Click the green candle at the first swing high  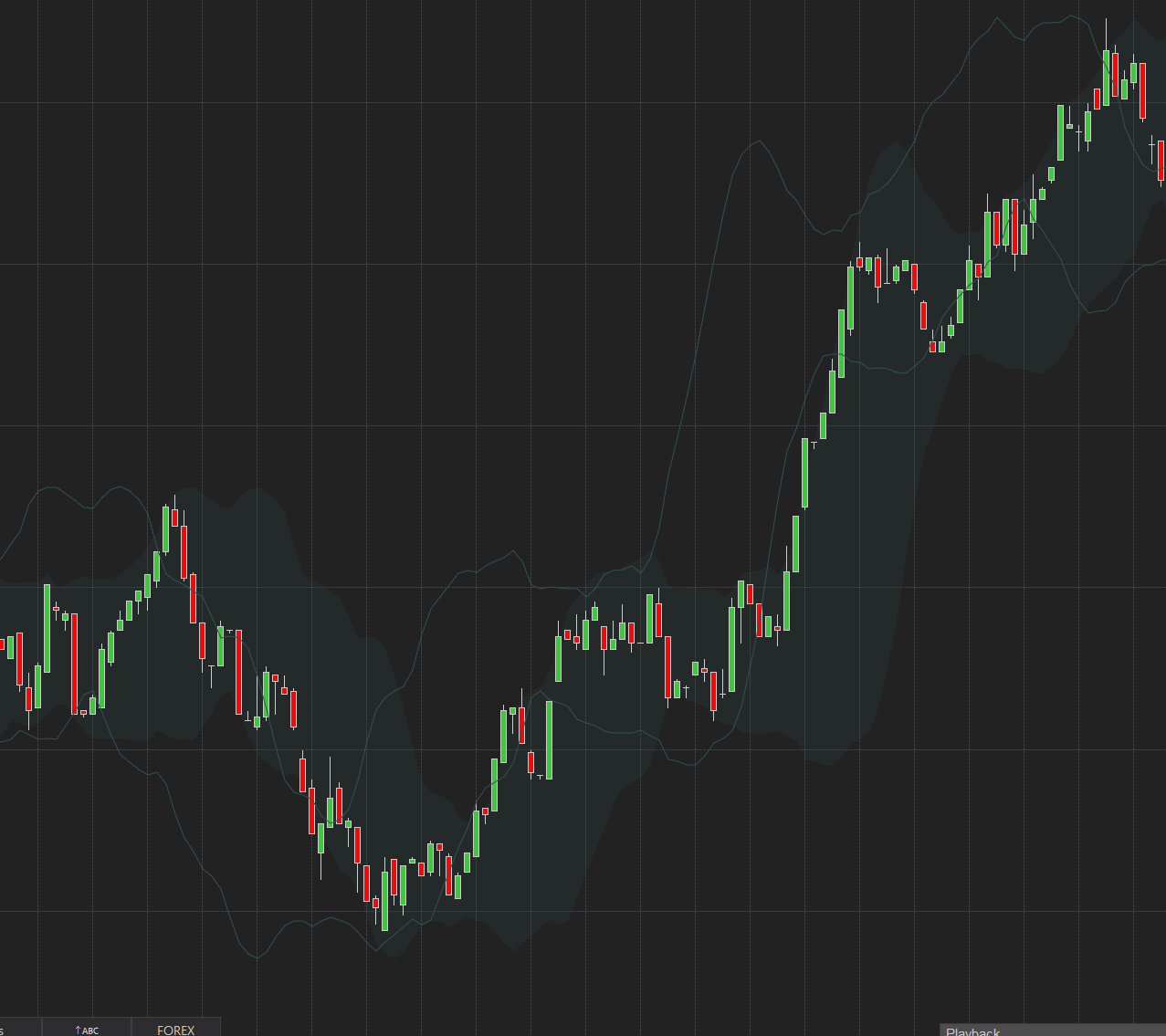(x=165, y=529)
